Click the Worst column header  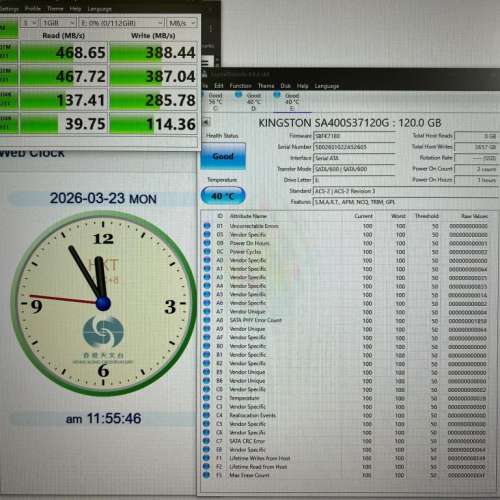click(x=398, y=216)
